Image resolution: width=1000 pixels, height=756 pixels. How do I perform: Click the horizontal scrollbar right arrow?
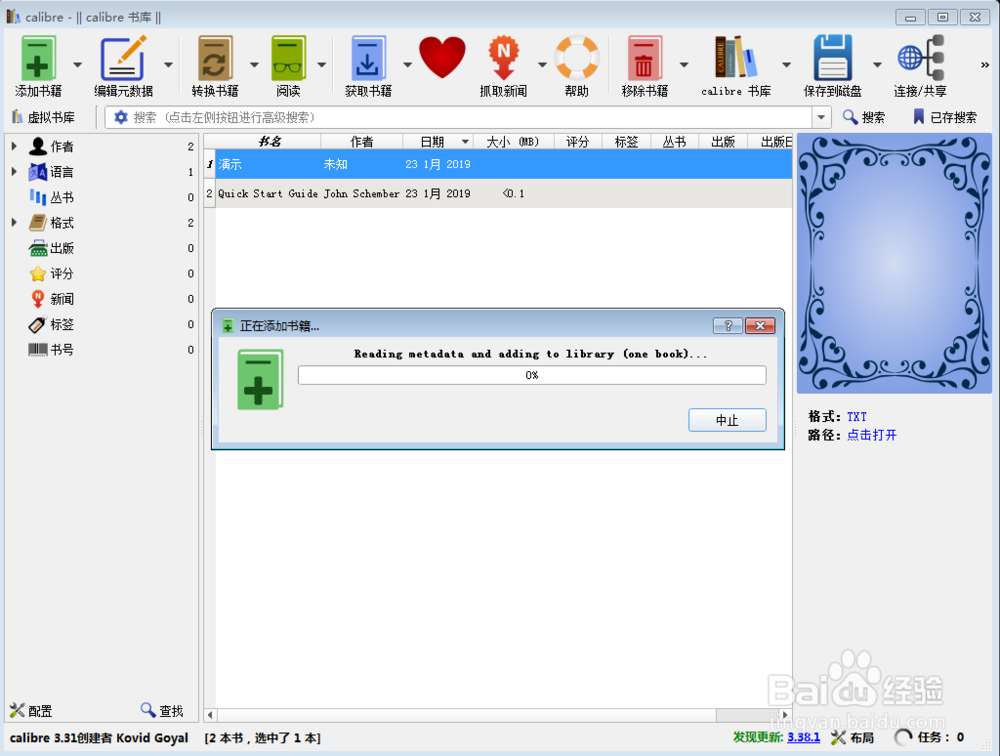[785, 715]
